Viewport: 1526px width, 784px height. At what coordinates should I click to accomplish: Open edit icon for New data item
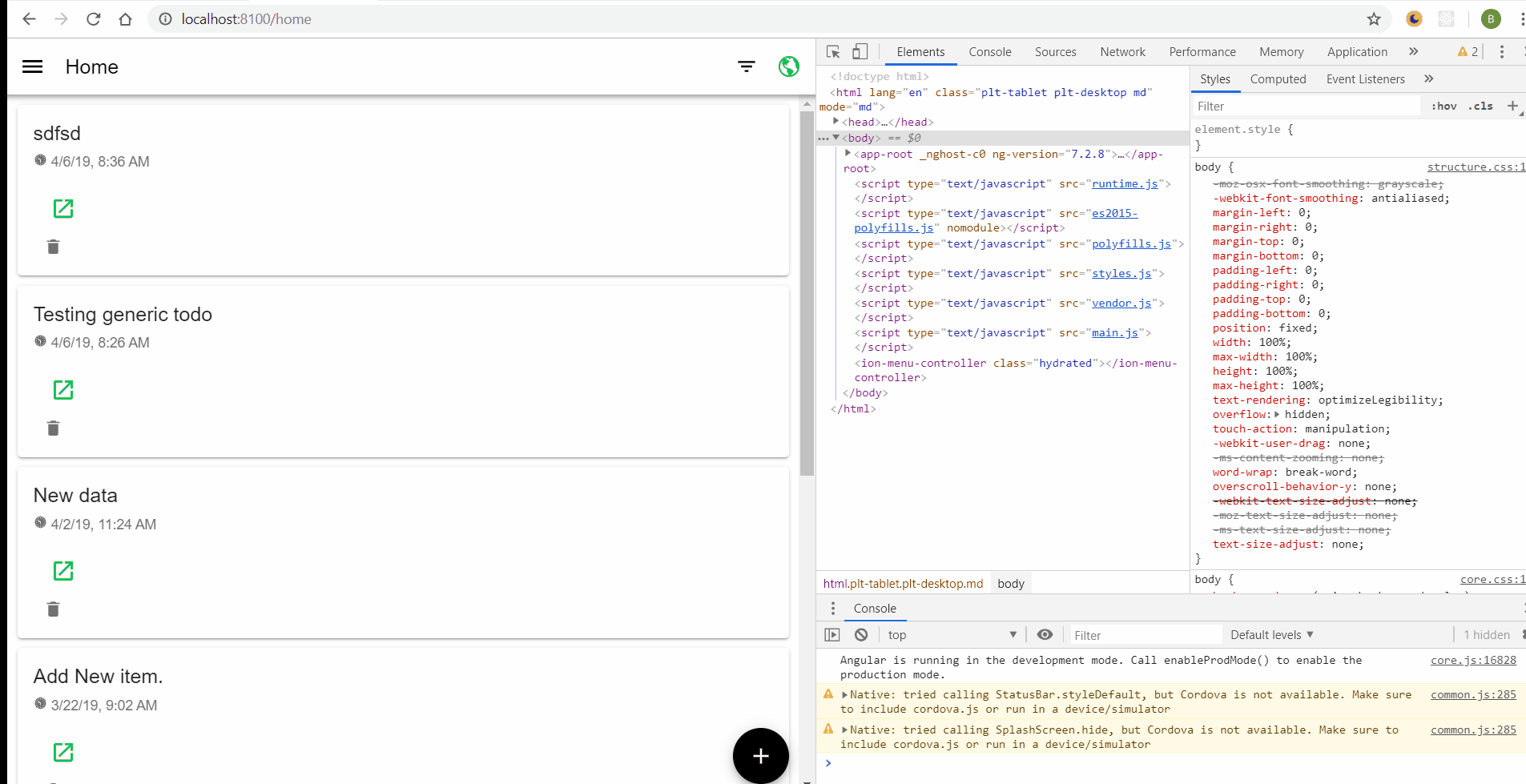click(x=63, y=571)
